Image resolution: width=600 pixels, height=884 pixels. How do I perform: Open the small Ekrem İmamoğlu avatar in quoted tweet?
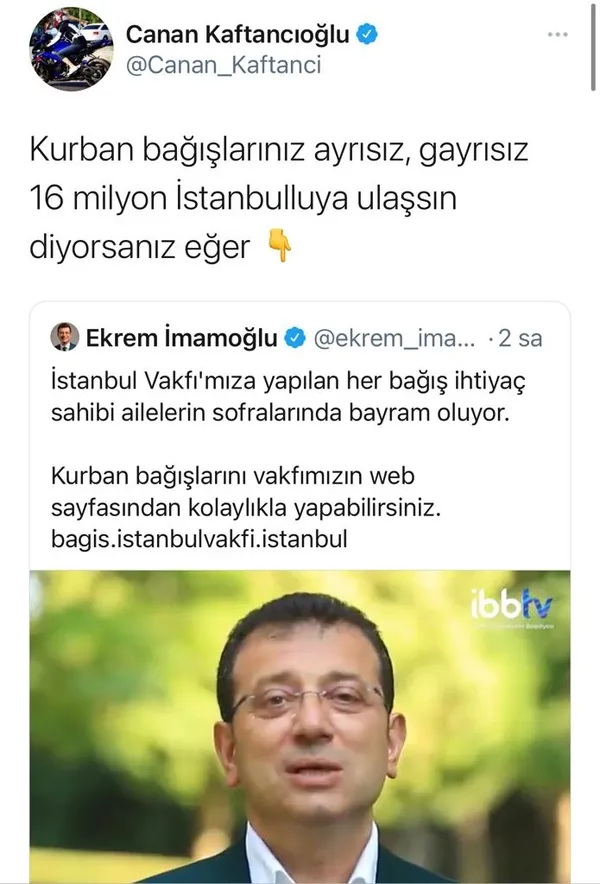tap(65, 337)
